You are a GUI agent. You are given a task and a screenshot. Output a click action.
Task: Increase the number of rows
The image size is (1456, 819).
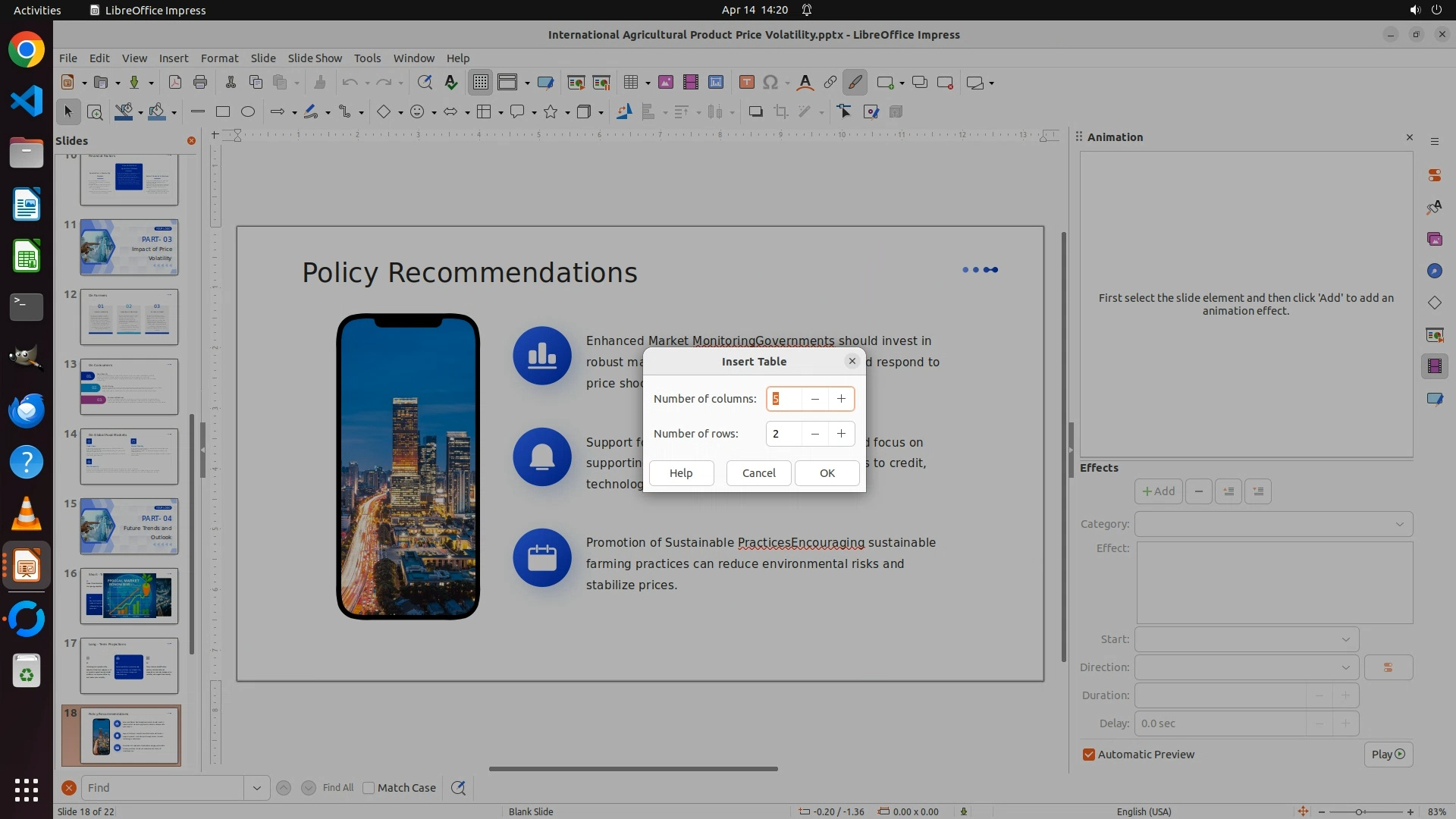(841, 434)
